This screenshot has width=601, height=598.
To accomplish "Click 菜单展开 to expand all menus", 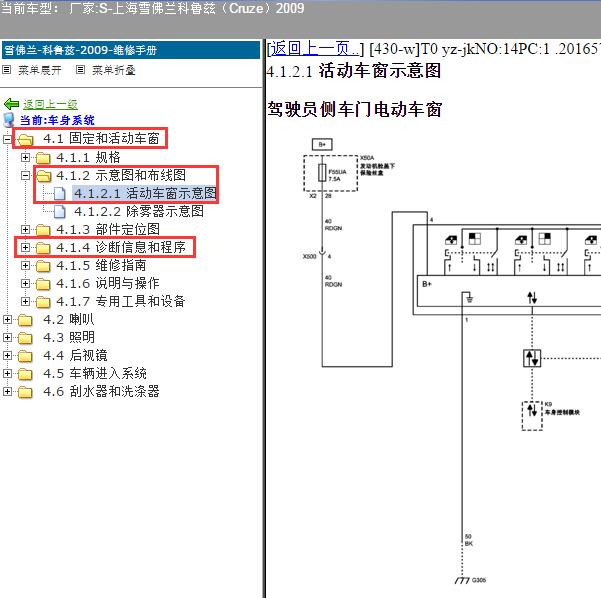I will [39, 70].
